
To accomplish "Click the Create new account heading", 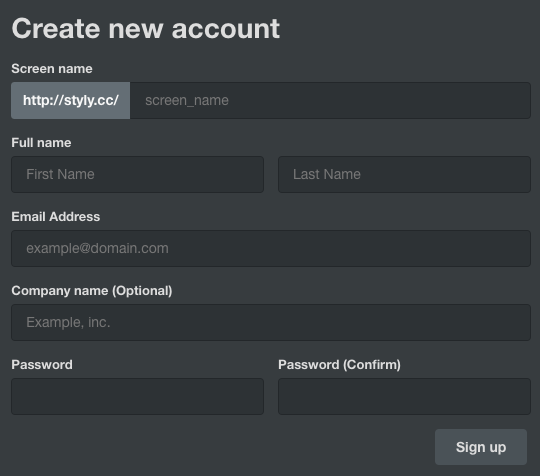I will 146,29.
